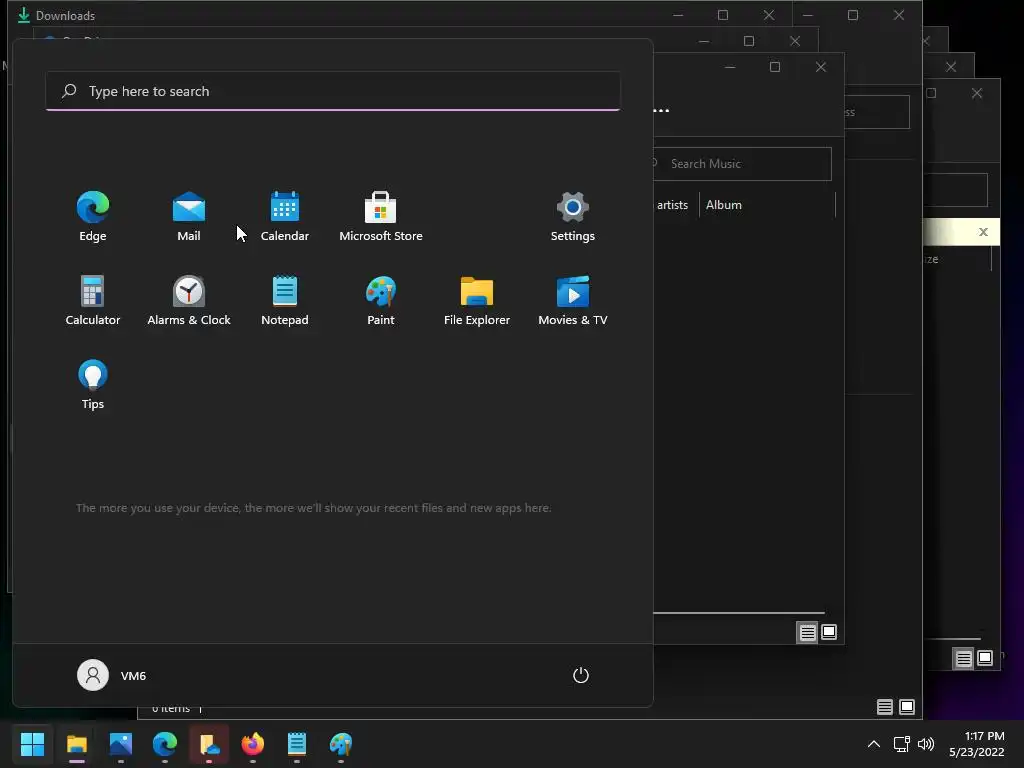Image resolution: width=1024 pixels, height=768 pixels.
Task: Open File Explorer from the taskbar
Action: (76, 744)
